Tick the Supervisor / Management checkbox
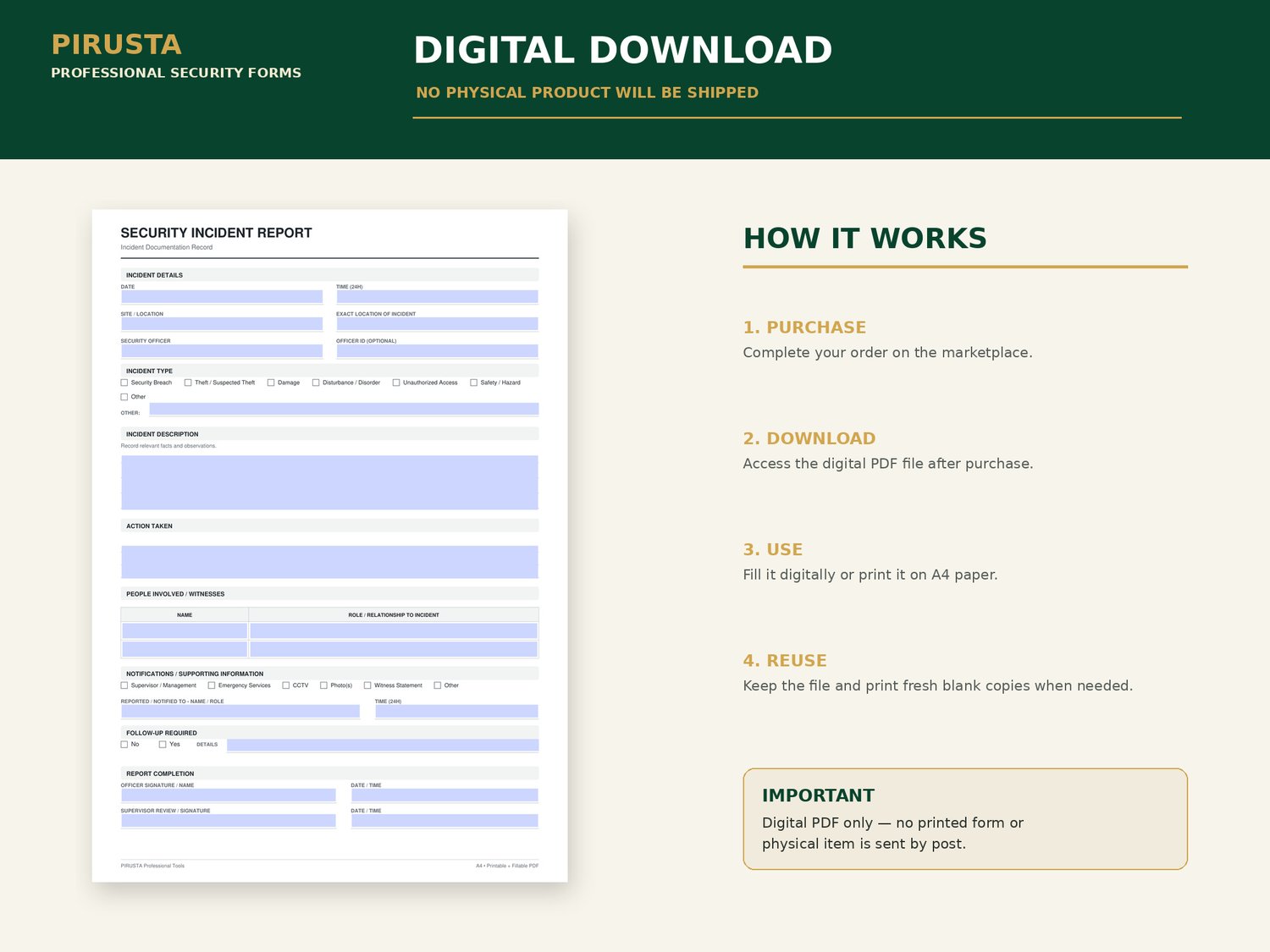This screenshot has width=1270, height=952. point(124,685)
